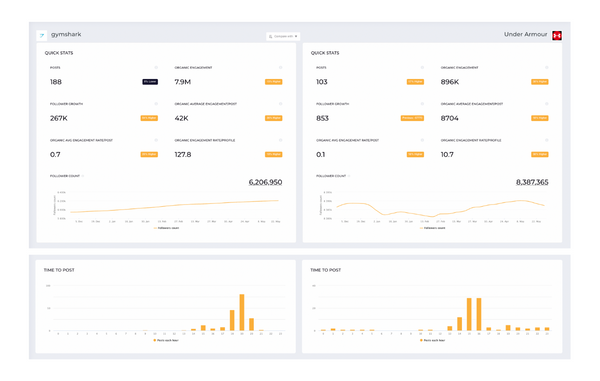Toggle Posts each hour legend under Under Armour chart
This screenshot has width=600, height=381.
tap(432, 340)
